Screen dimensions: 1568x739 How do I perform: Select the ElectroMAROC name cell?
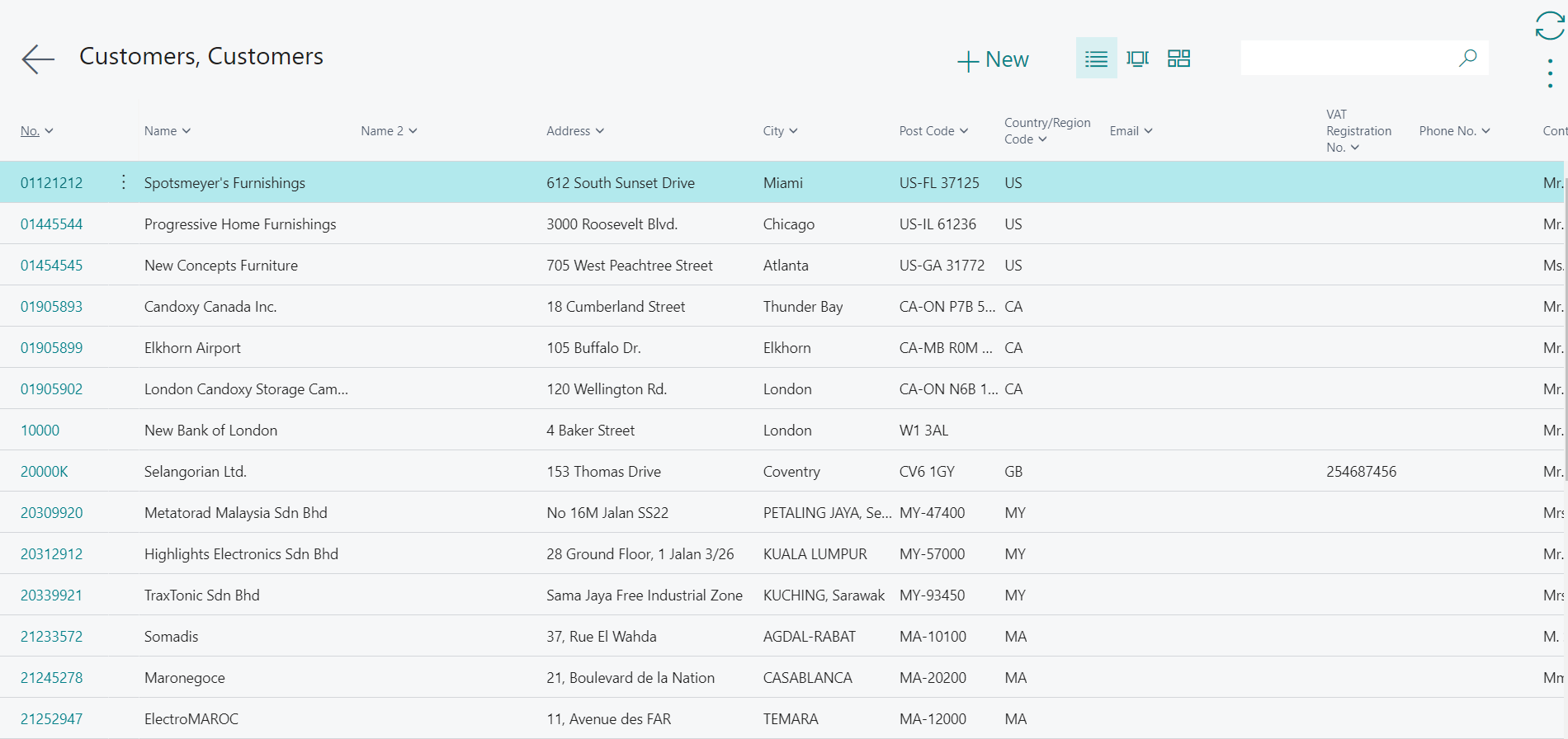pyautogui.click(x=191, y=719)
